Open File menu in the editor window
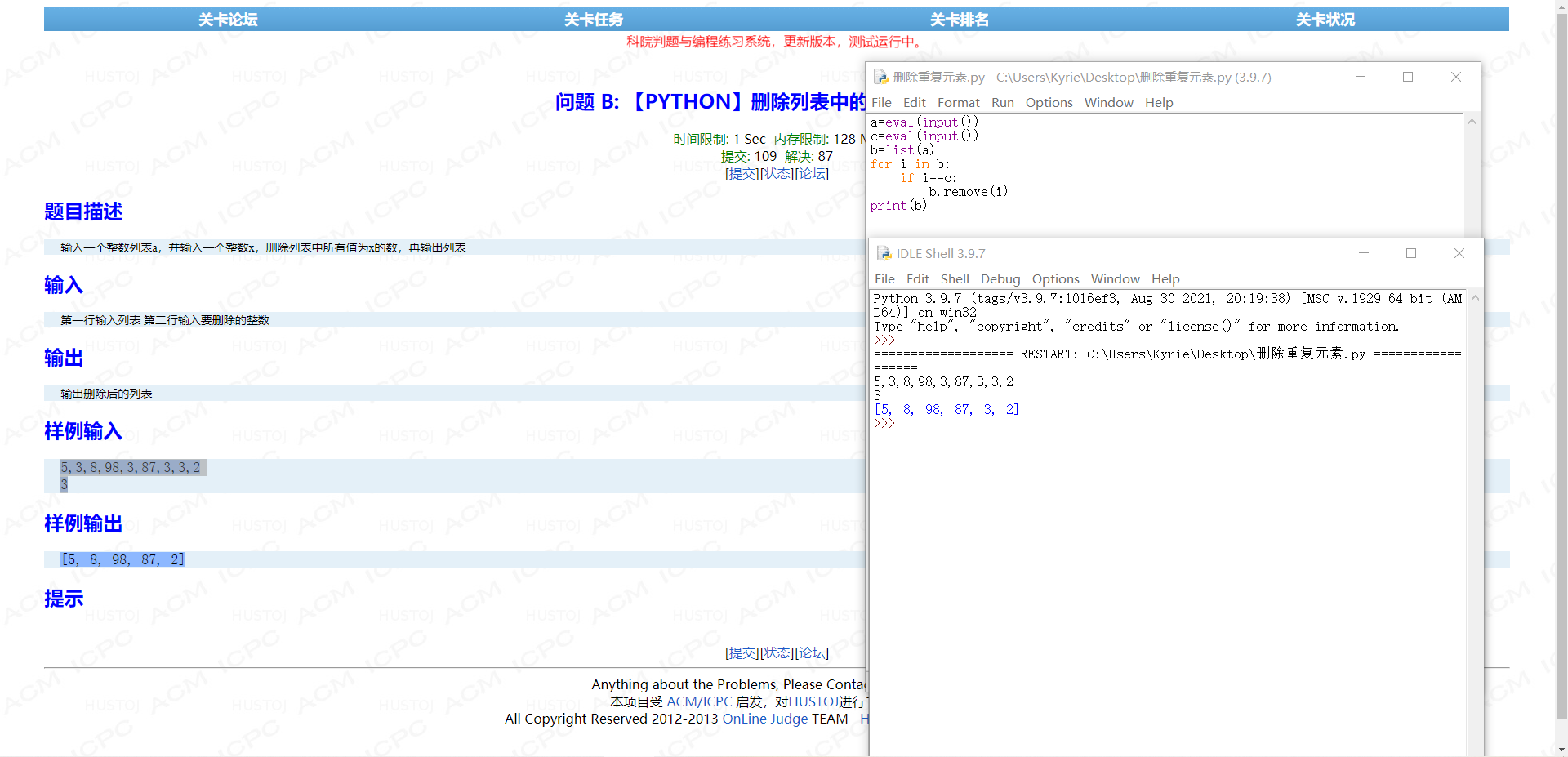This screenshot has height=757, width=1568. coord(881,102)
